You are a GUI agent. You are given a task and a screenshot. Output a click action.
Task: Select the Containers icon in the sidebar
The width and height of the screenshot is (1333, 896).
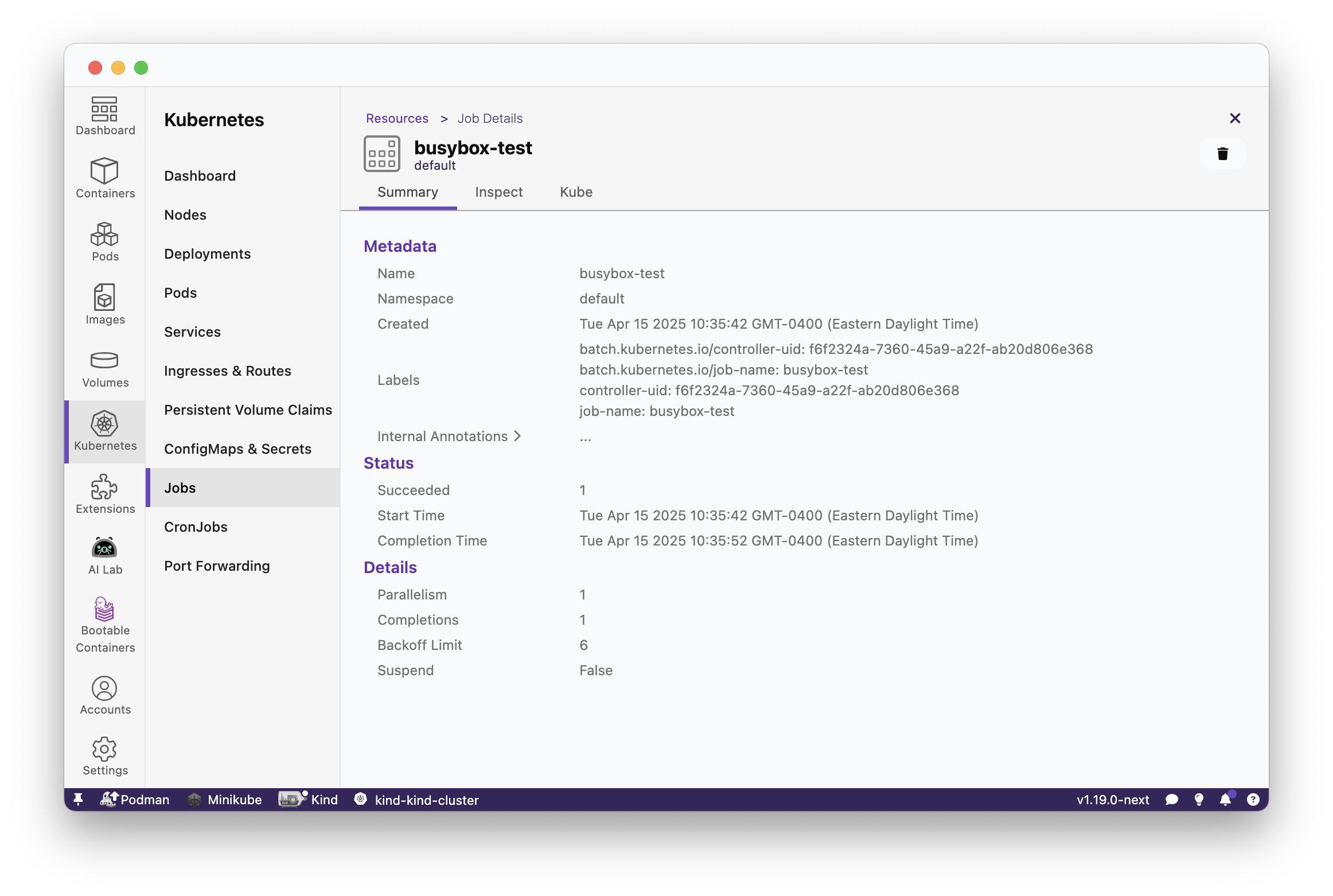tap(104, 178)
